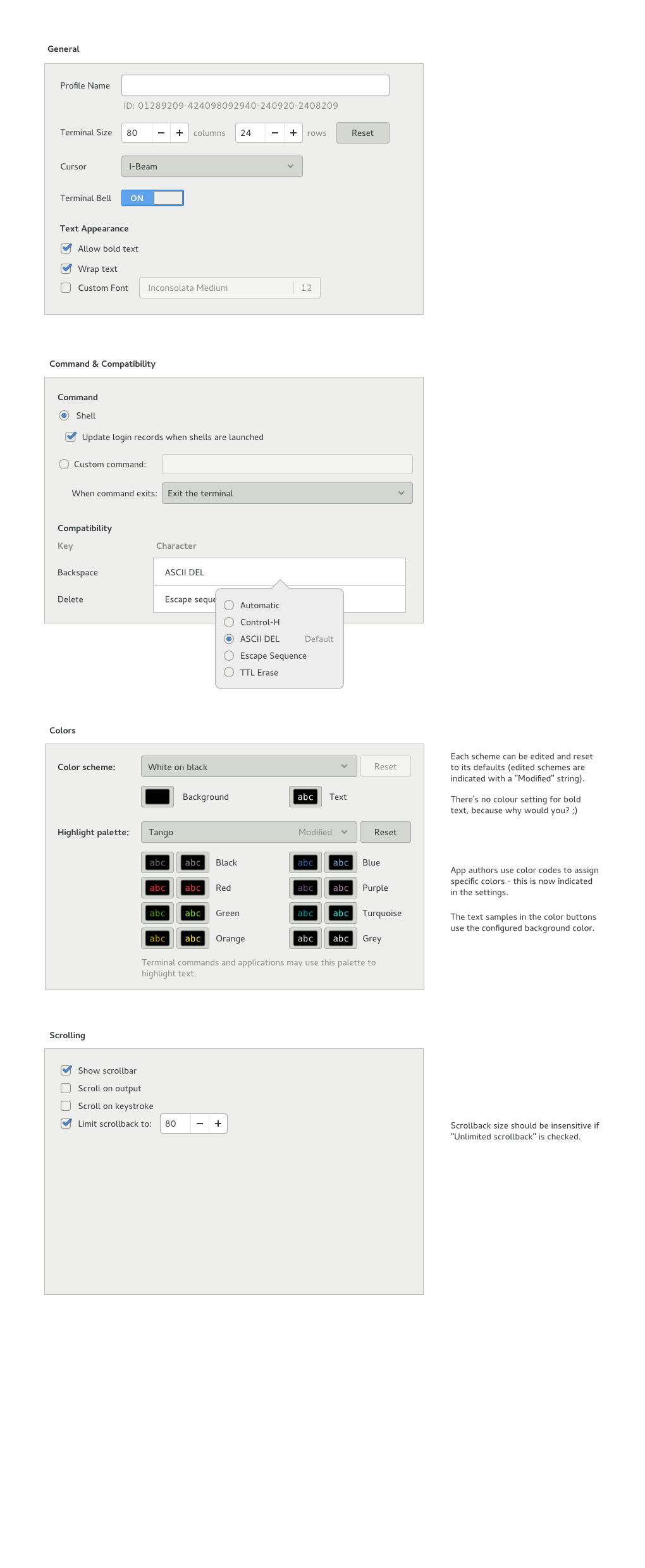Click the Custom command text field

point(287,464)
